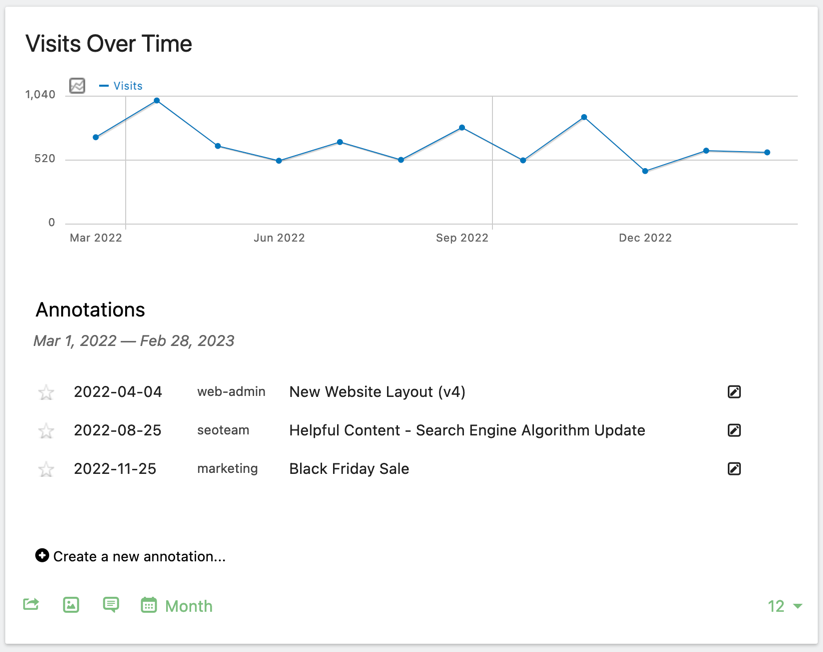Open the Month period selector
823x652 pixels.
coord(177,606)
